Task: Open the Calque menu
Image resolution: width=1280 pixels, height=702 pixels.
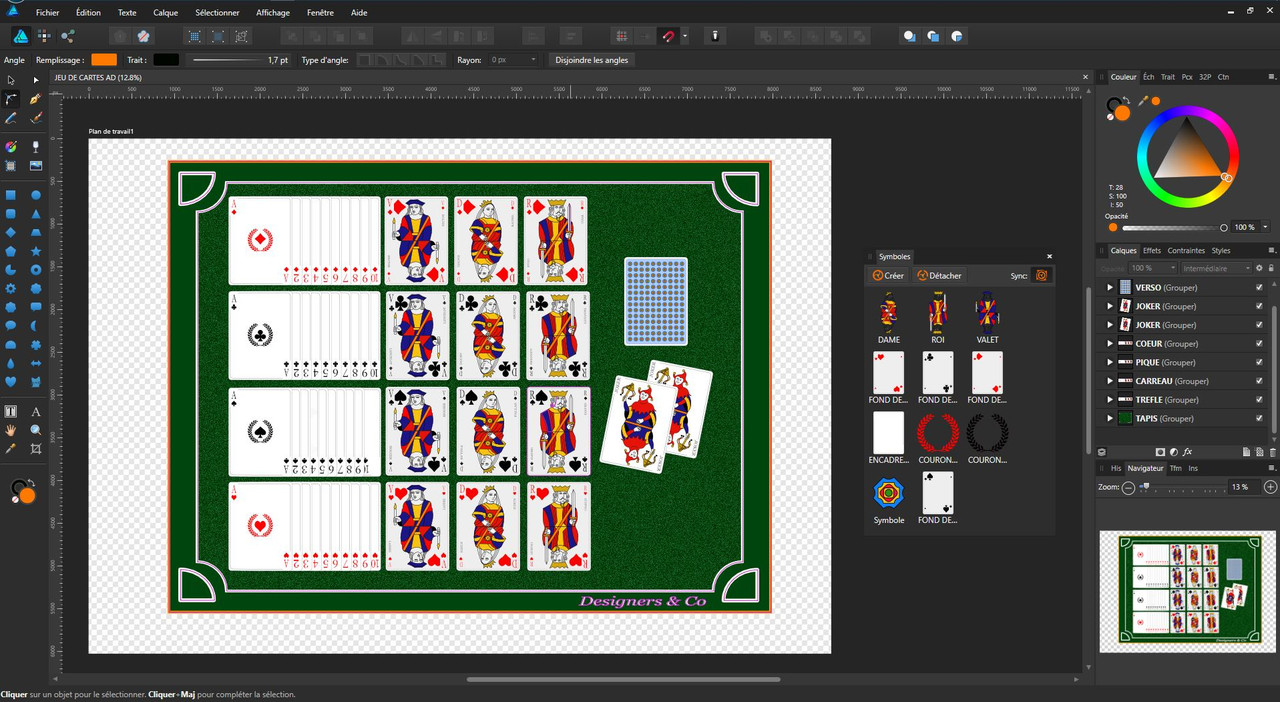Action: click(x=166, y=13)
